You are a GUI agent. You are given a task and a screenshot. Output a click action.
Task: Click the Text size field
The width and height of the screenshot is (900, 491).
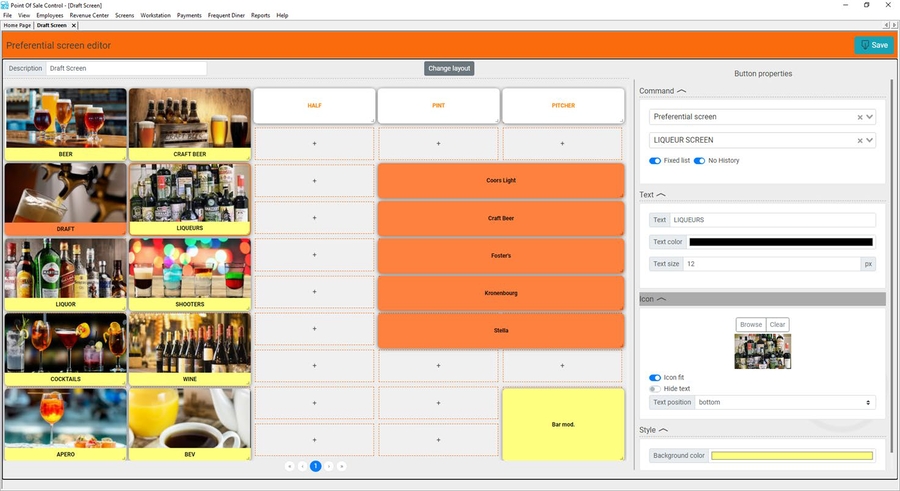[771, 264]
